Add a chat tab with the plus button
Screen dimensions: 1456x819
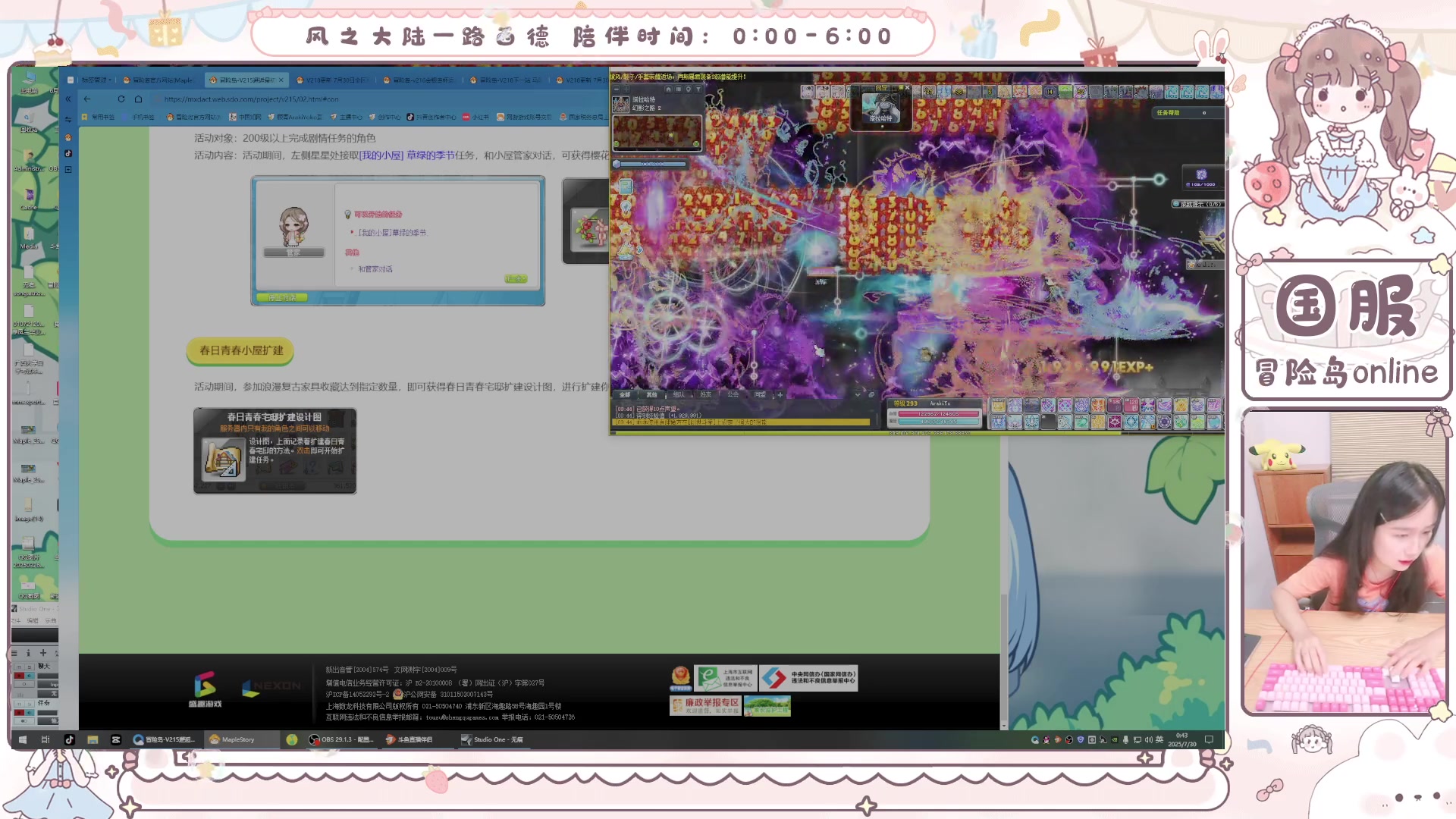780,394
